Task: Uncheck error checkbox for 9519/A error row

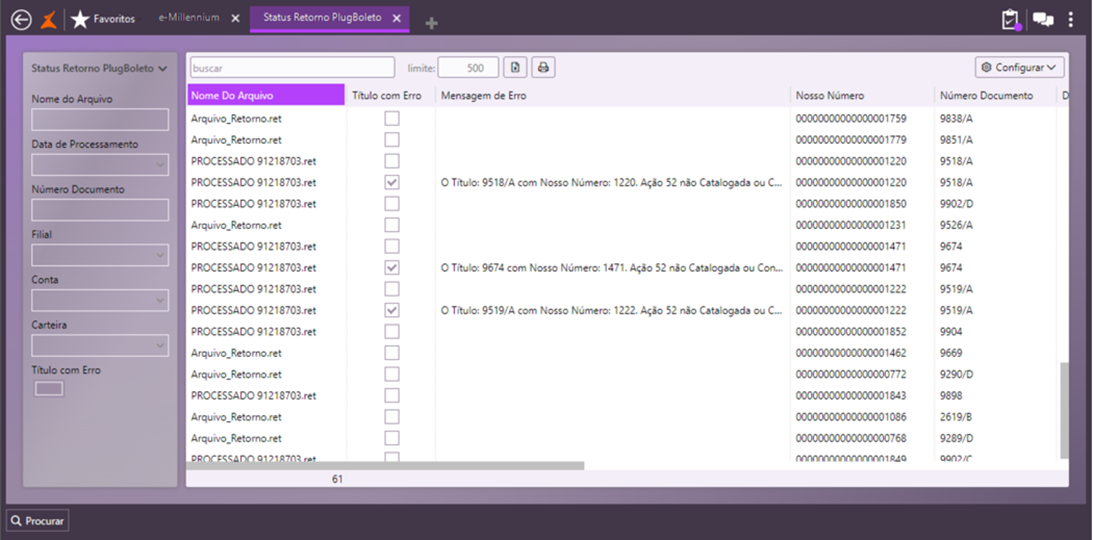Action: tap(392, 310)
